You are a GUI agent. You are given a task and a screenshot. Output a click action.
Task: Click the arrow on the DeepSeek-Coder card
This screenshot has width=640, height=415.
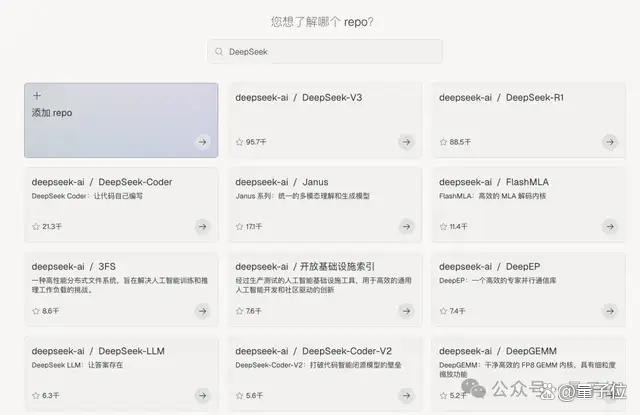pyautogui.click(x=202, y=226)
